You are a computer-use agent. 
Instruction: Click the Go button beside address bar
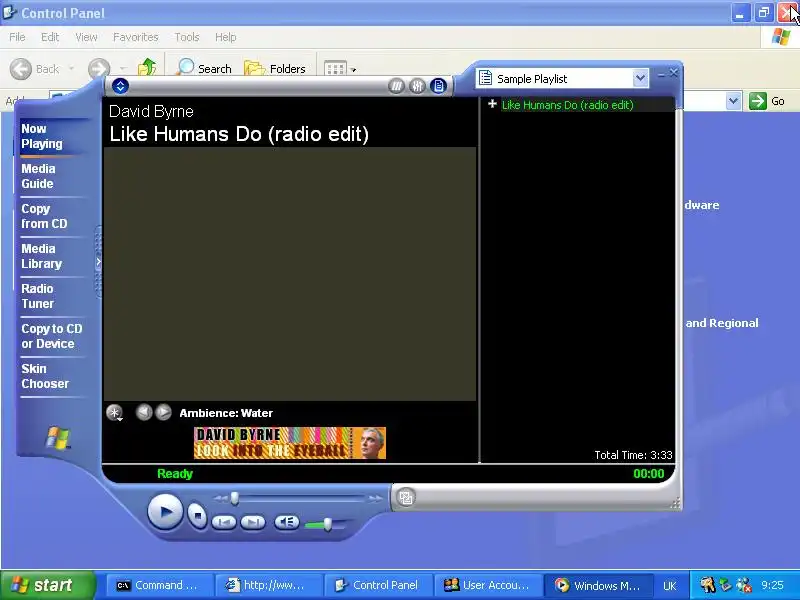click(767, 101)
